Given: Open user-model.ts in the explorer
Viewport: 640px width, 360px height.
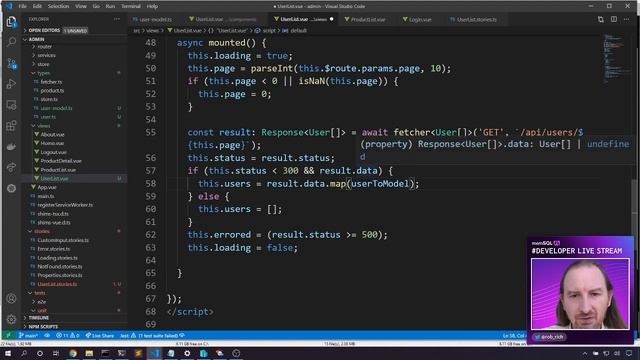Looking at the screenshot, I should point(56,108).
